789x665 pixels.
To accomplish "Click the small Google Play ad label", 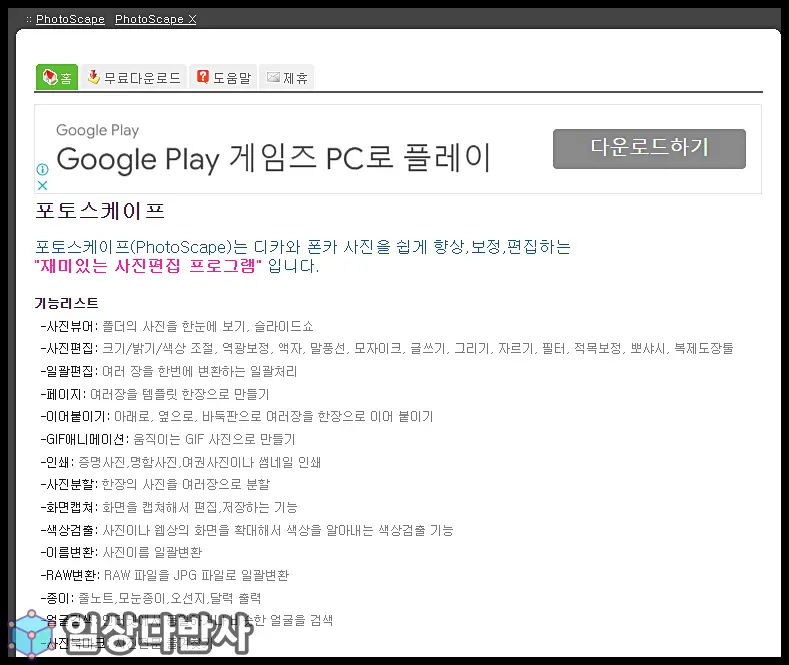I will coord(98,130).
